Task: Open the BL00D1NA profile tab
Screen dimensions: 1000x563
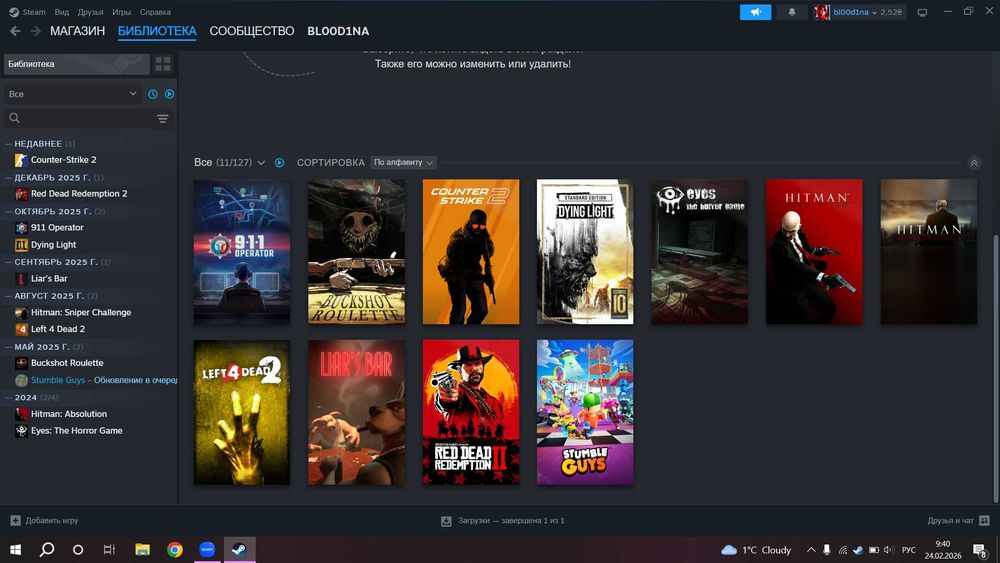Action: (x=338, y=31)
